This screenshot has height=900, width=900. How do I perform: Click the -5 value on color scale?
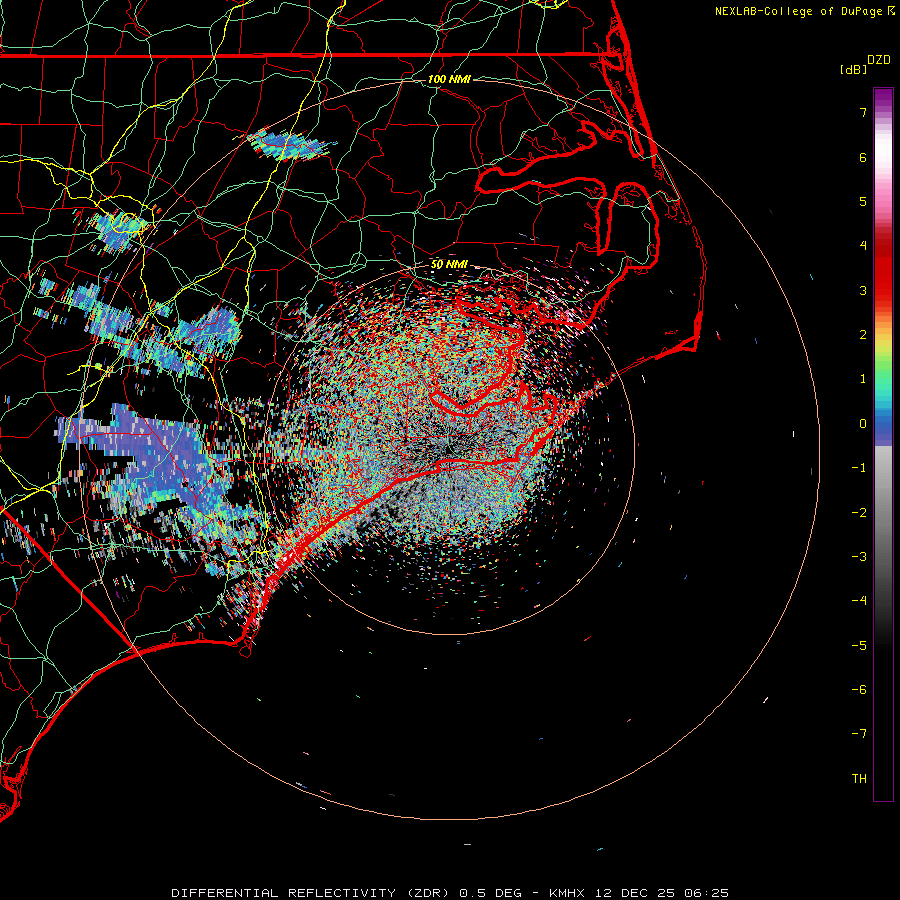pos(859,646)
